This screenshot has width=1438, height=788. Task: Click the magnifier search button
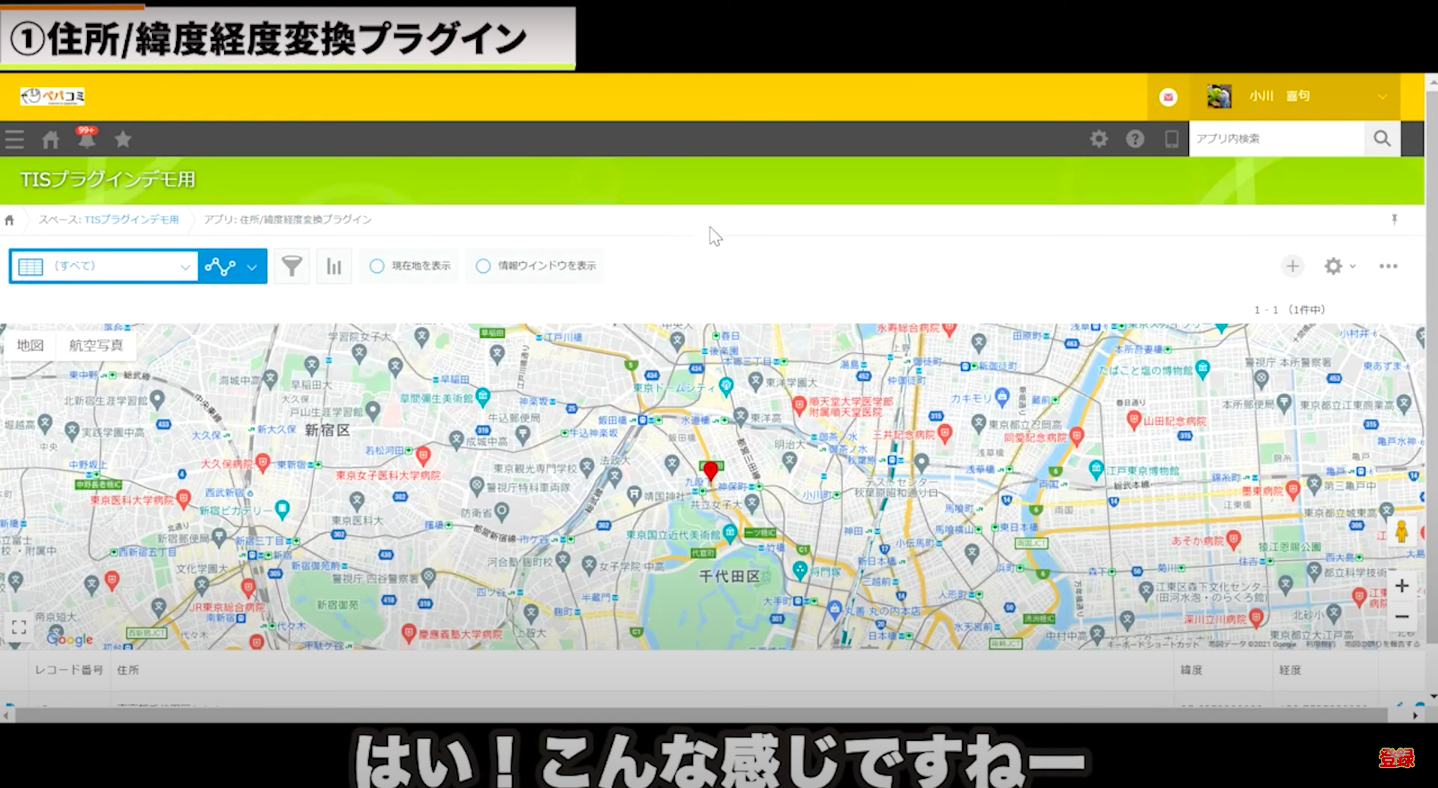click(x=1382, y=139)
